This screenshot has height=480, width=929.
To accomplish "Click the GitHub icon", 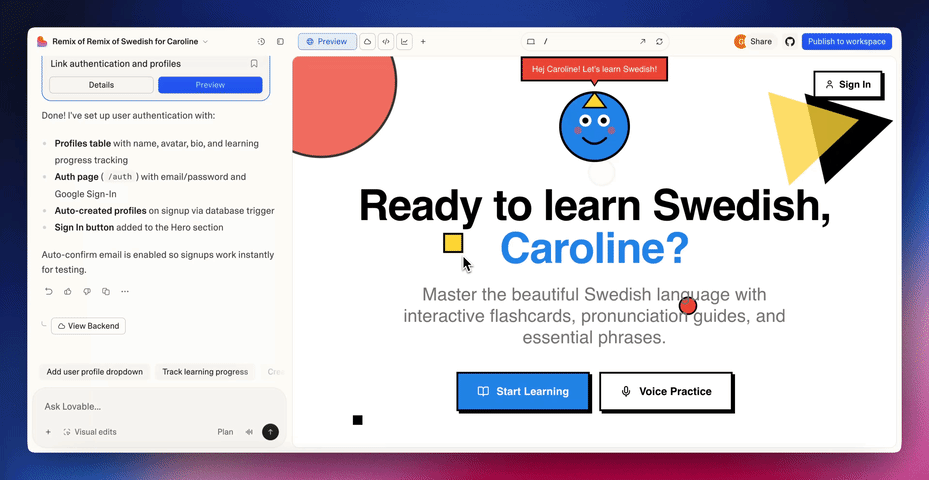I will [x=789, y=42].
